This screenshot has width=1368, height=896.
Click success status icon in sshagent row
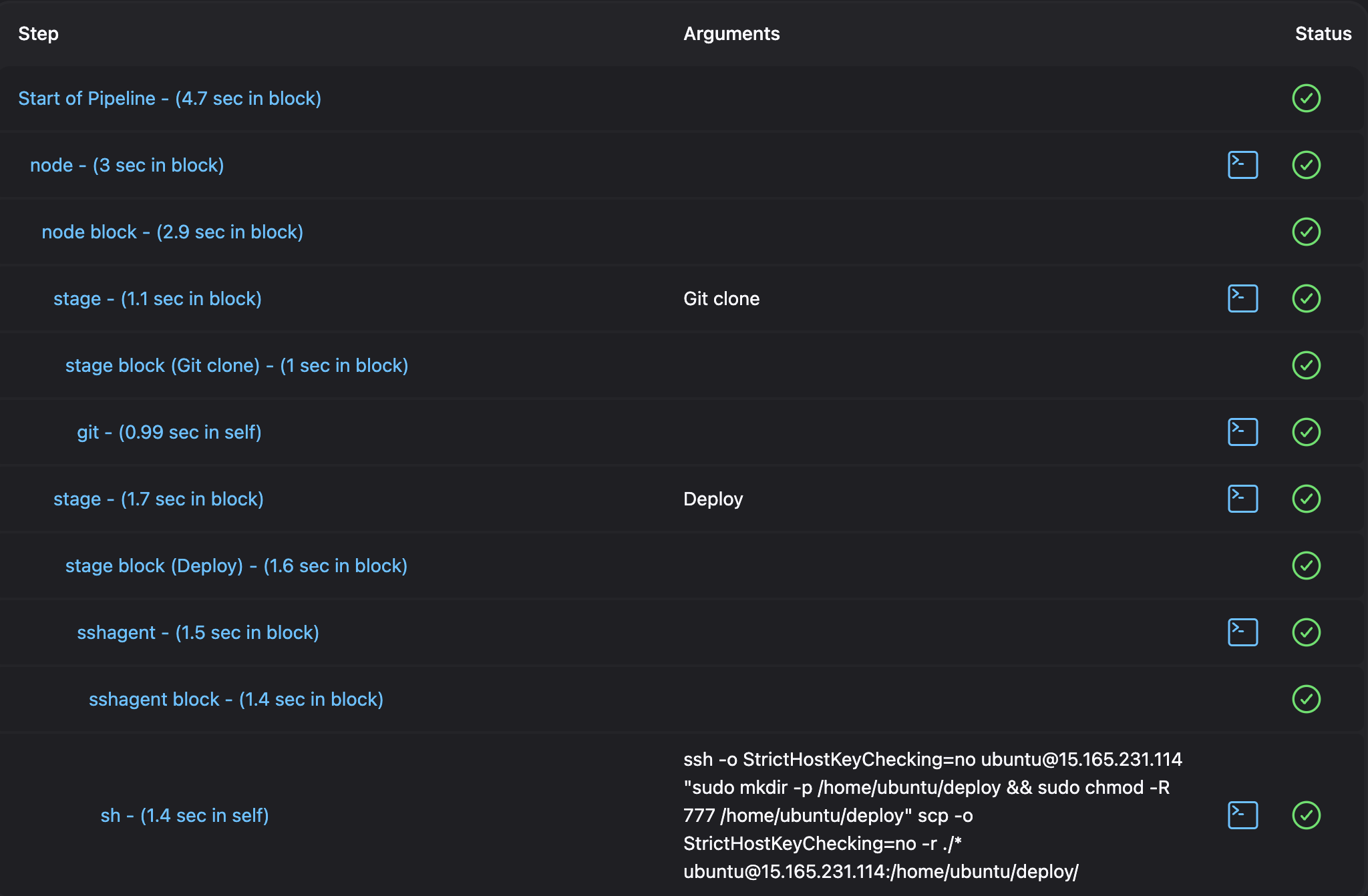1306,632
